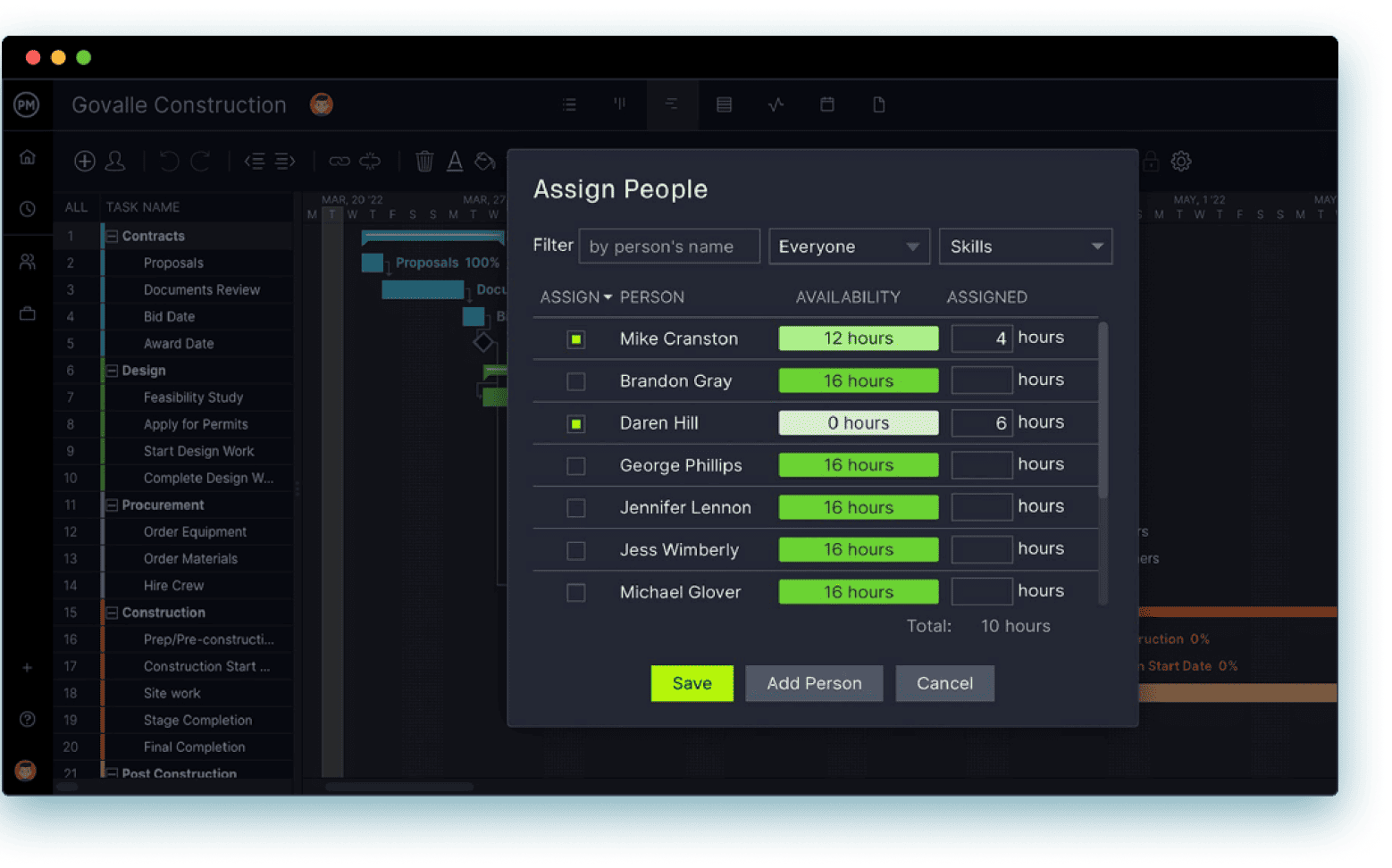Collapse the Procurement task group
This screenshot has height=868, width=1392.
[x=113, y=505]
